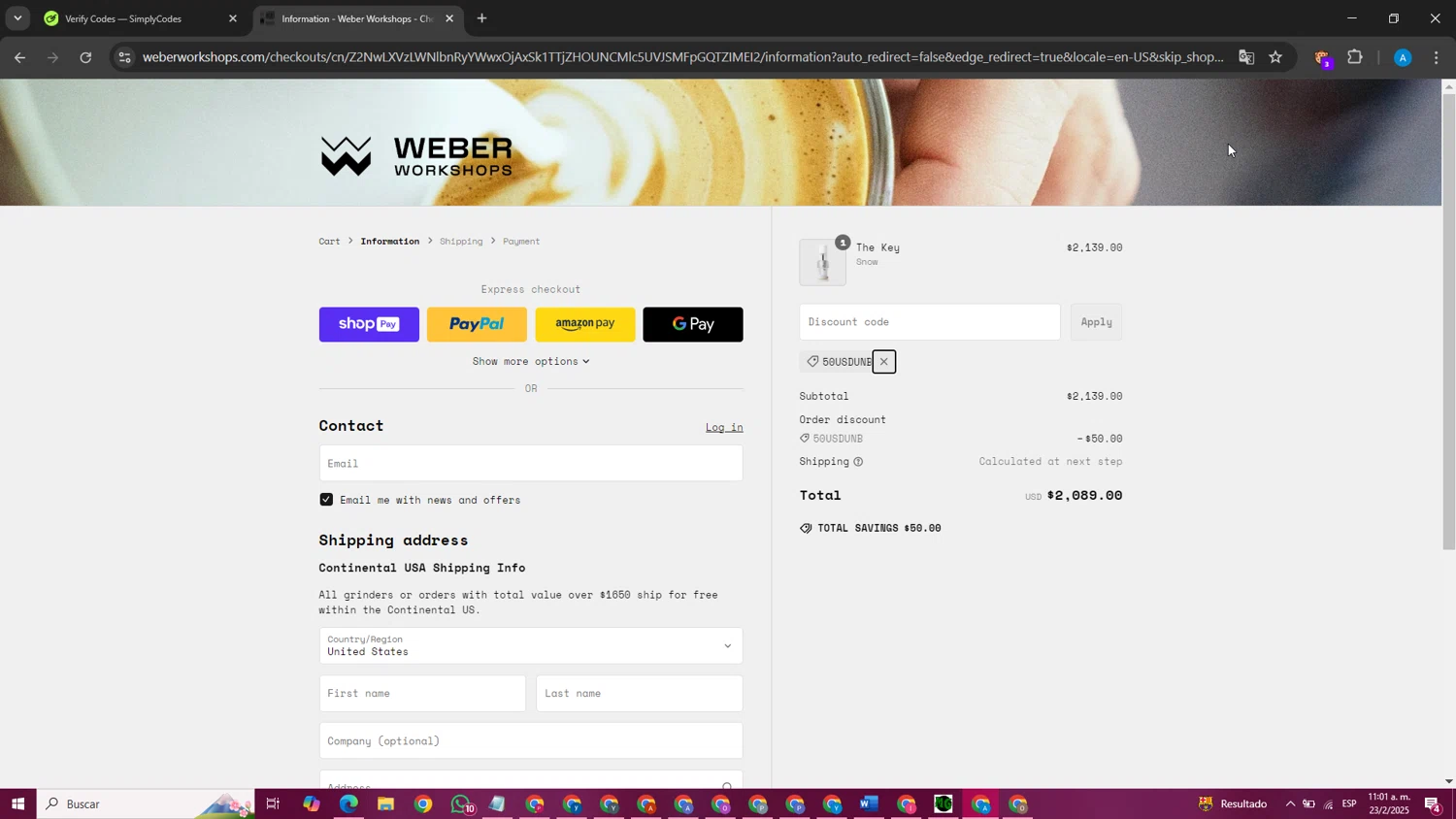Open the Extensions puzzle icon
The image size is (1456, 819).
pos(1355,57)
